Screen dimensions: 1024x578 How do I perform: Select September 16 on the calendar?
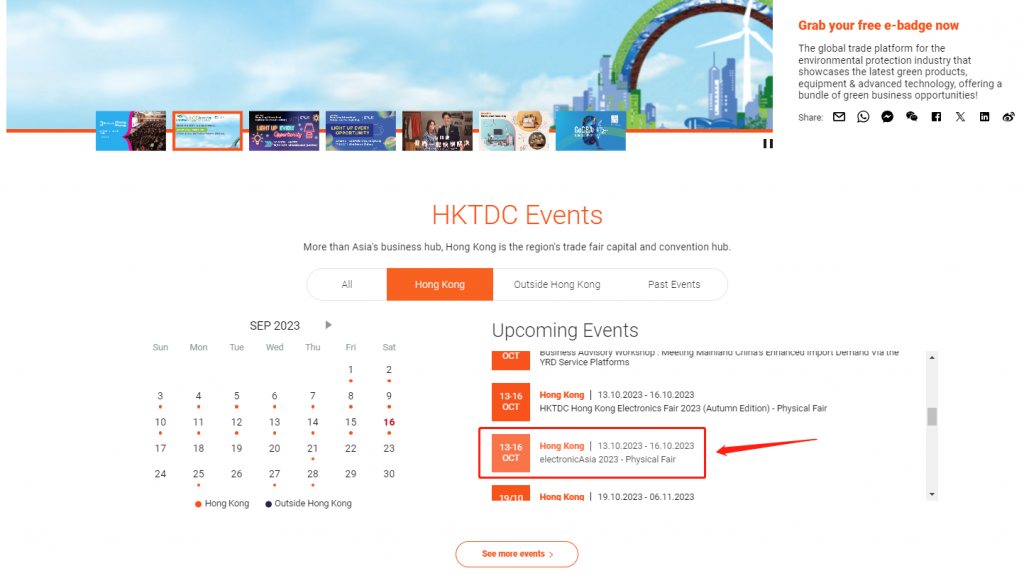(389, 422)
